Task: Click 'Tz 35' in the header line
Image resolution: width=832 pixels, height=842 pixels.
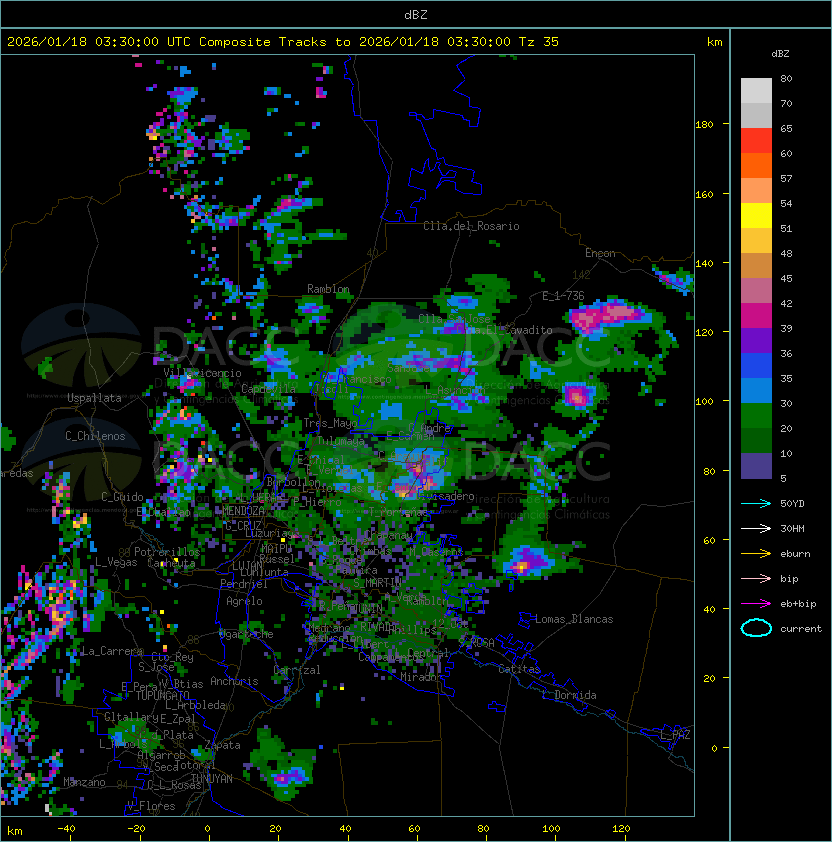Action: (539, 42)
